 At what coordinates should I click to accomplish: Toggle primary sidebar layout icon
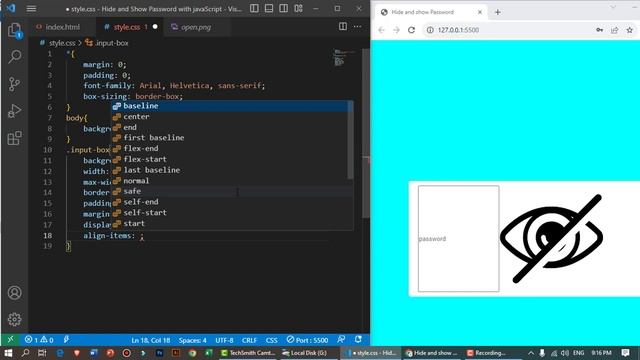coord(254,9)
